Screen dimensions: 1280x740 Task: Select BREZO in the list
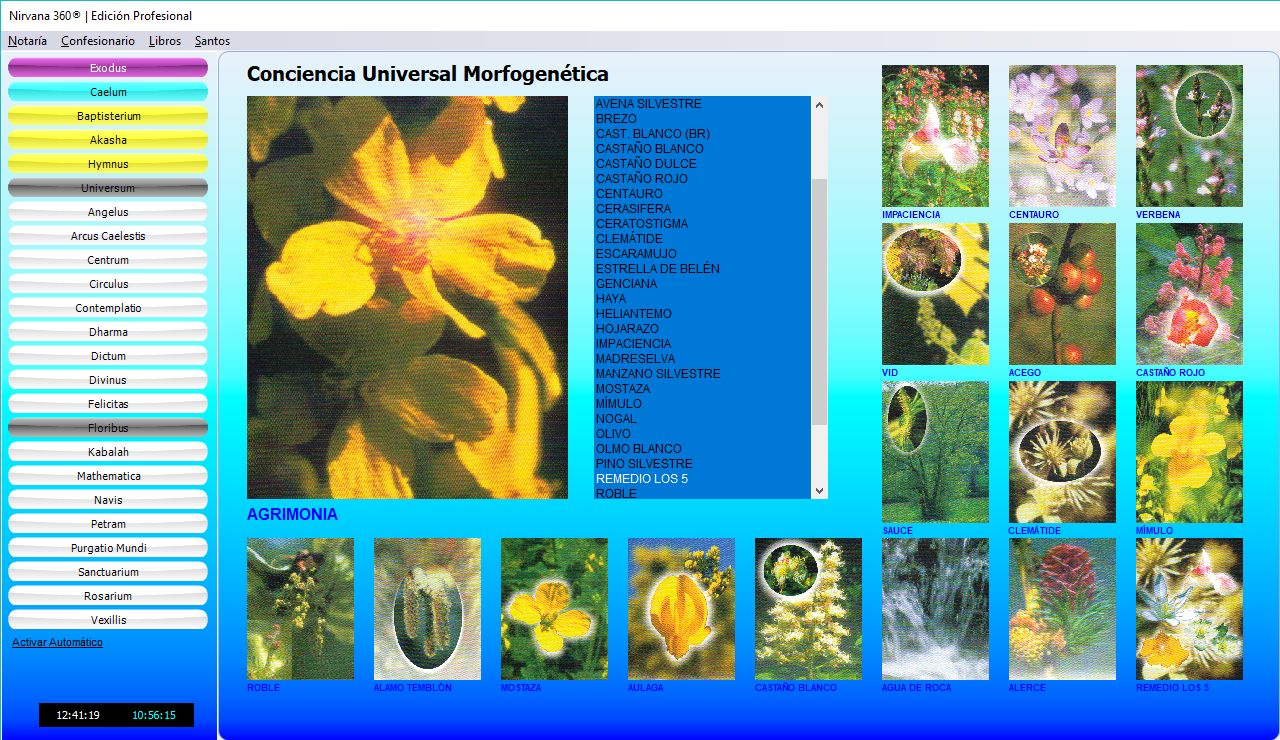pyautogui.click(x=702, y=119)
